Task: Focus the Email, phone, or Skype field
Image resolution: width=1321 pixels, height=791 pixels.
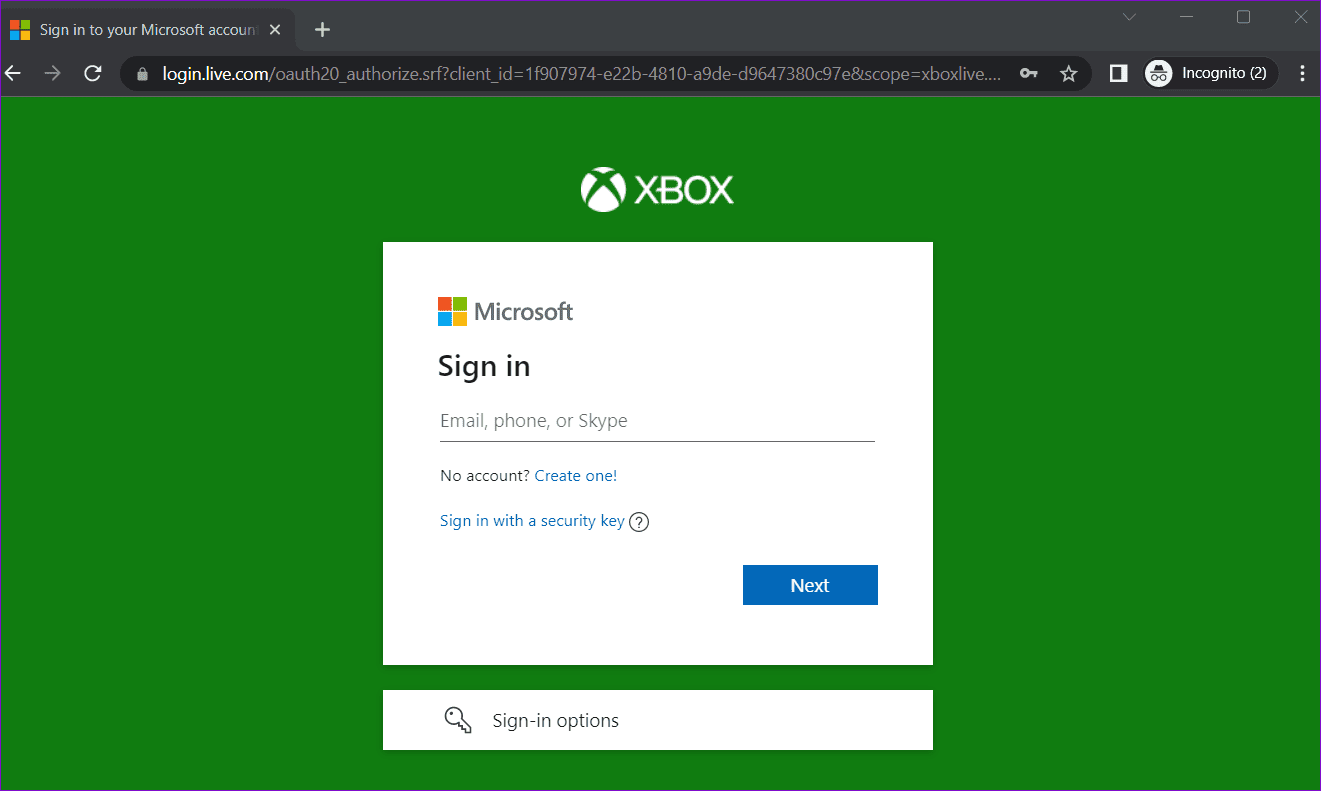Action: [x=657, y=421]
